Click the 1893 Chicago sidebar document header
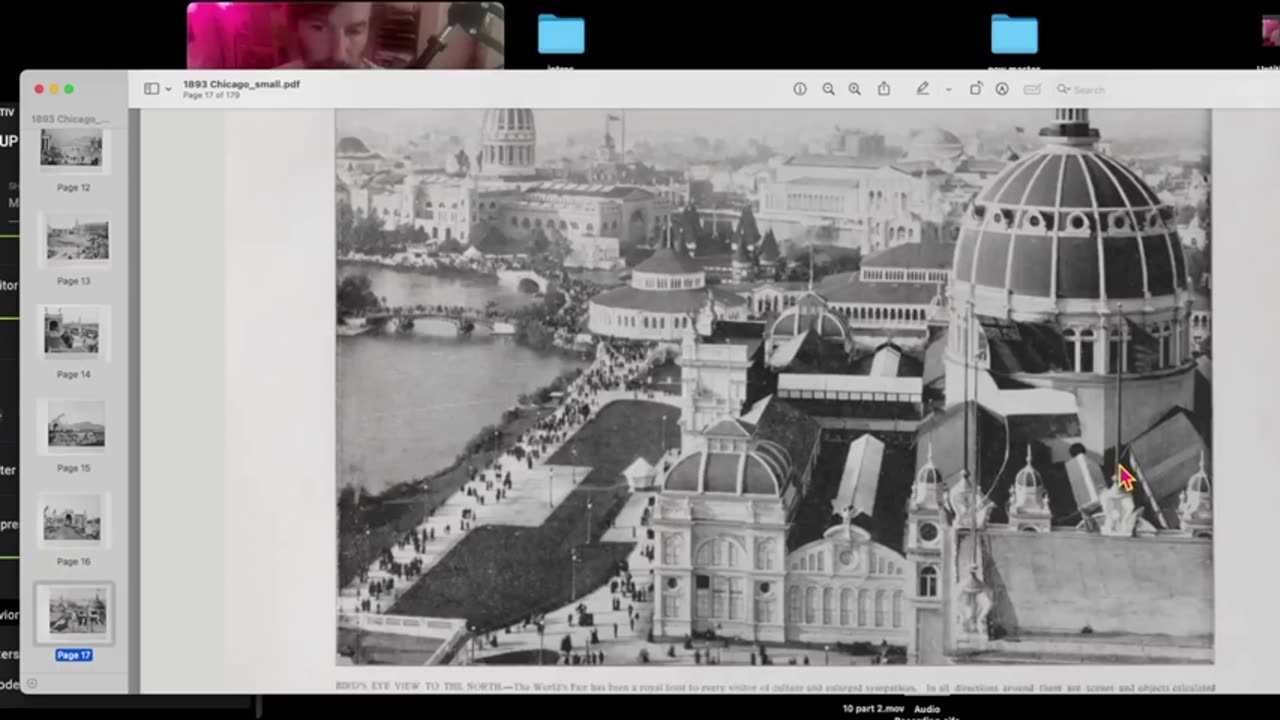 [69, 119]
